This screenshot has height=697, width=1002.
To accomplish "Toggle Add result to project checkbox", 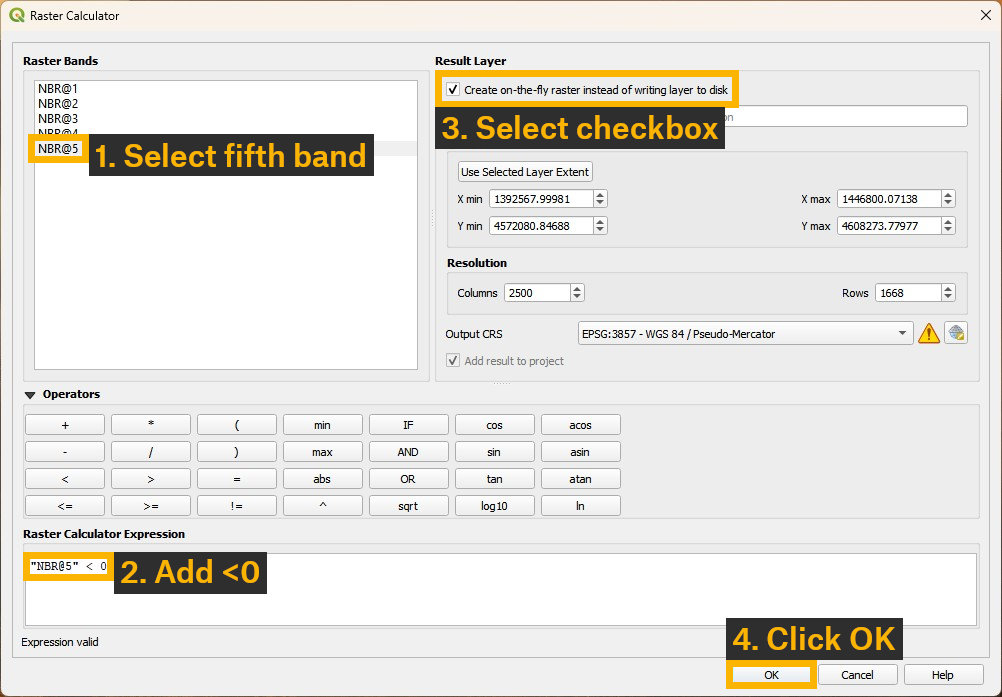I will click(x=452, y=360).
